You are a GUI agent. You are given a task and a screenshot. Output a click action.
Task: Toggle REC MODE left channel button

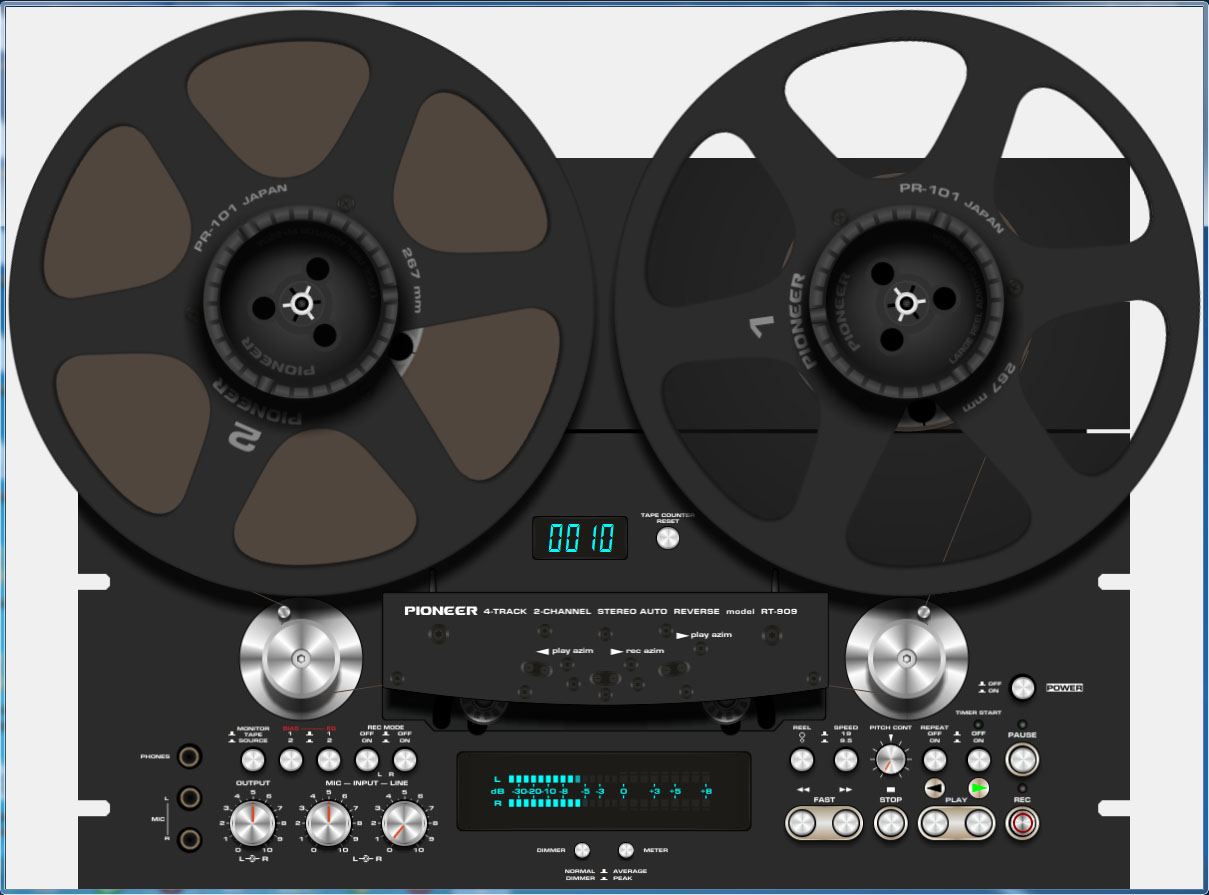point(367,761)
